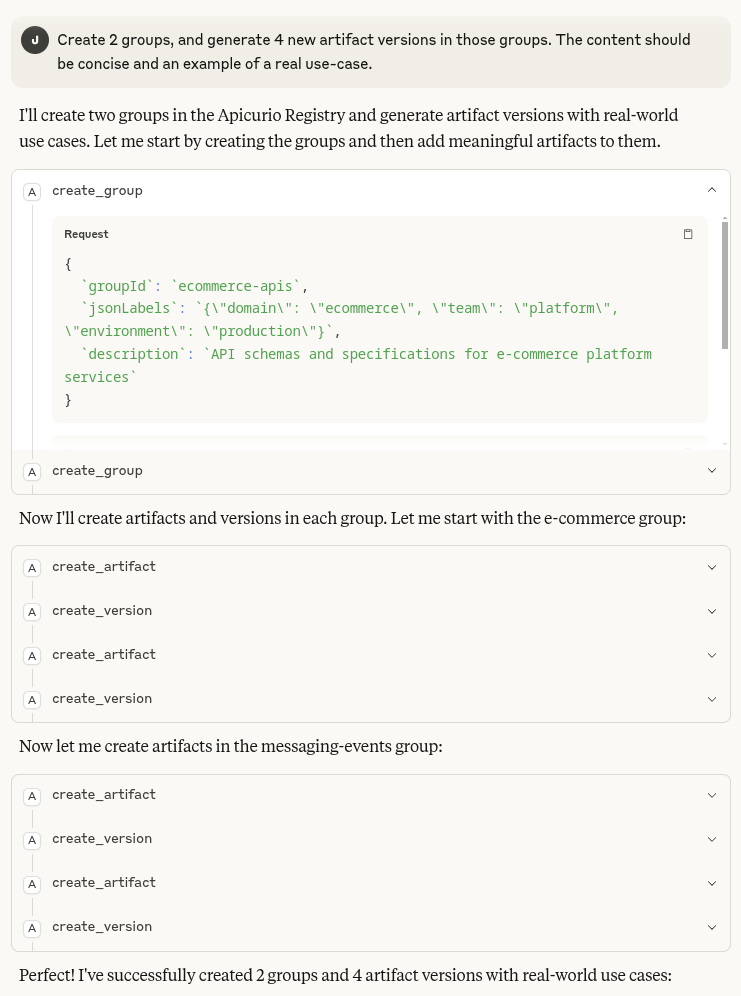Click the user avatar 'J' icon

(x=35, y=40)
